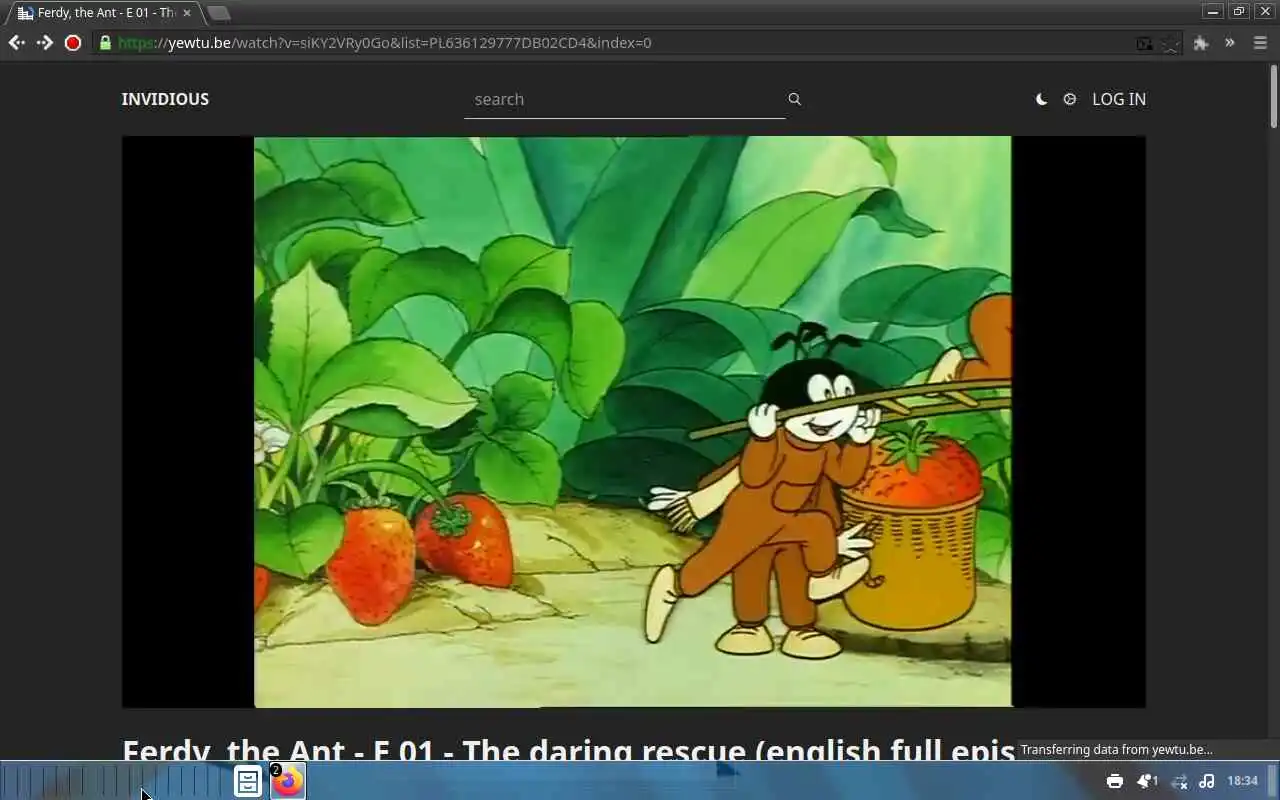Stop page loading with the red stop button

tap(72, 43)
